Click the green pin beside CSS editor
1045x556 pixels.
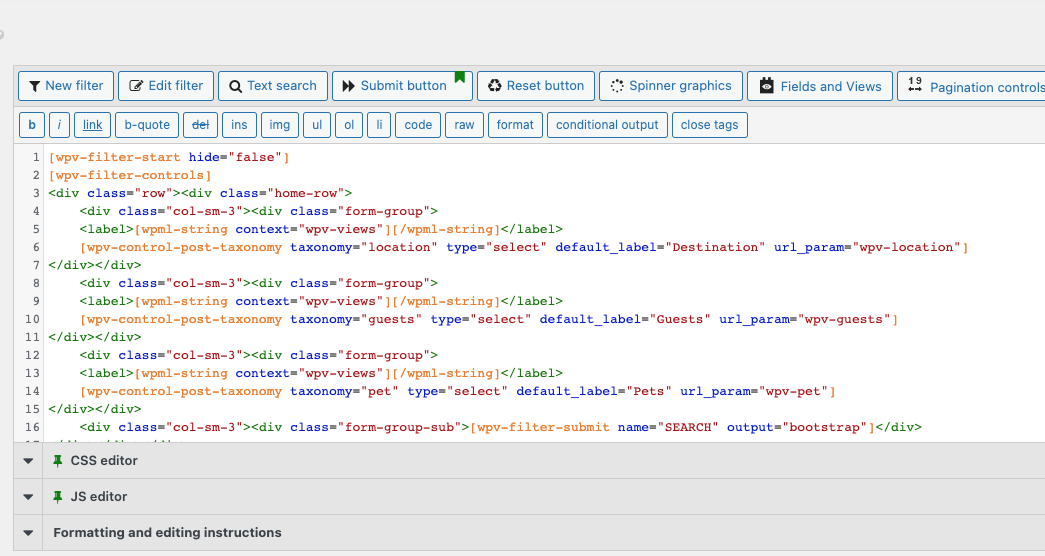click(x=58, y=461)
